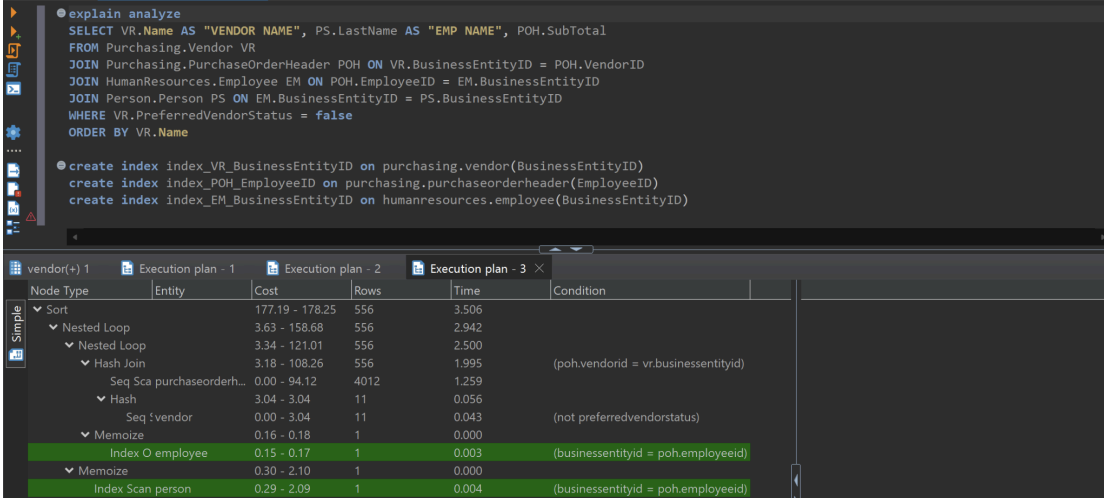
Task: Collapse the Nested Loop node costing 3.63 - 158.68
Action: [53, 328]
